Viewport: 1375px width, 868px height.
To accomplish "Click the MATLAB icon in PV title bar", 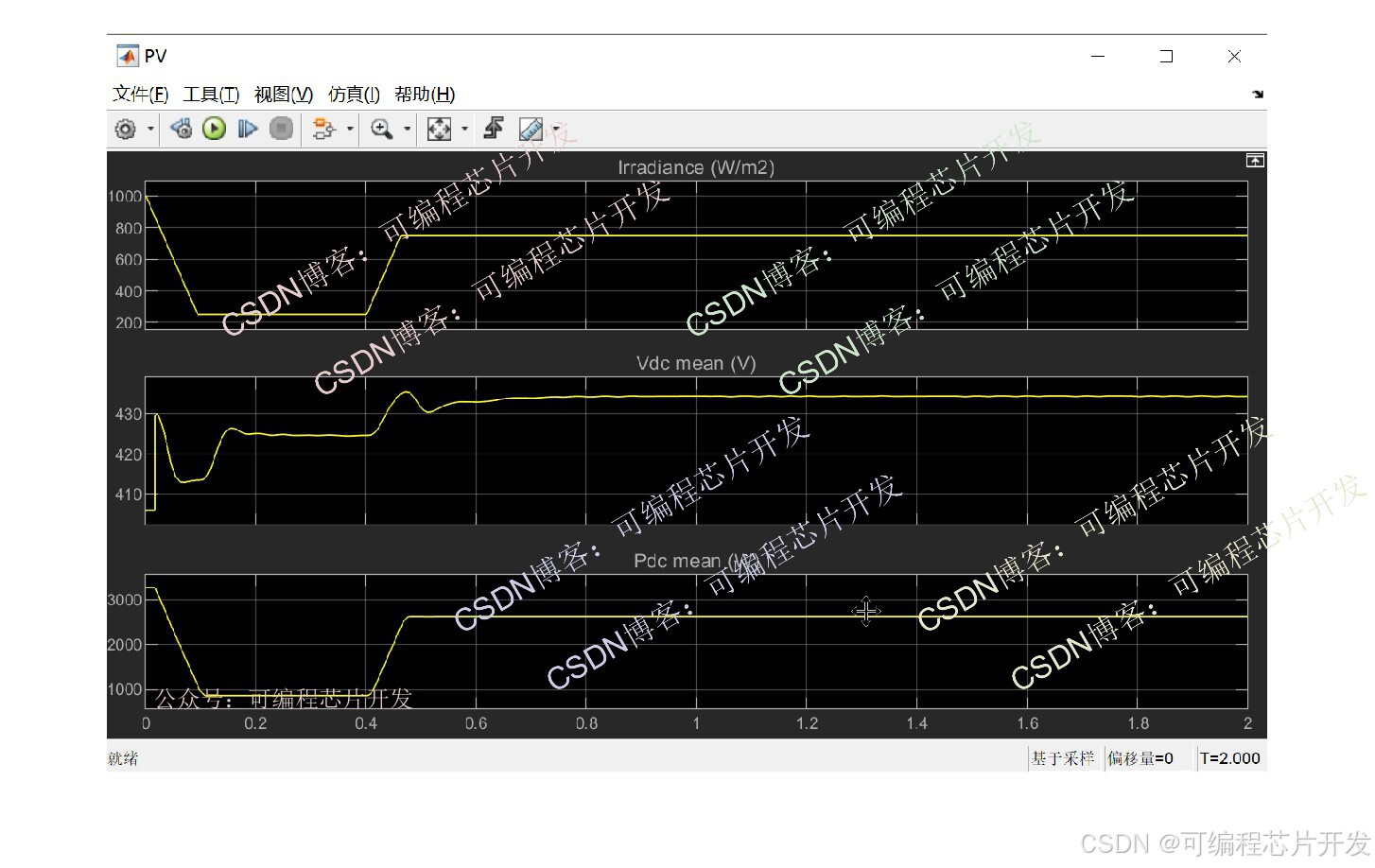I will tap(127, 56).
